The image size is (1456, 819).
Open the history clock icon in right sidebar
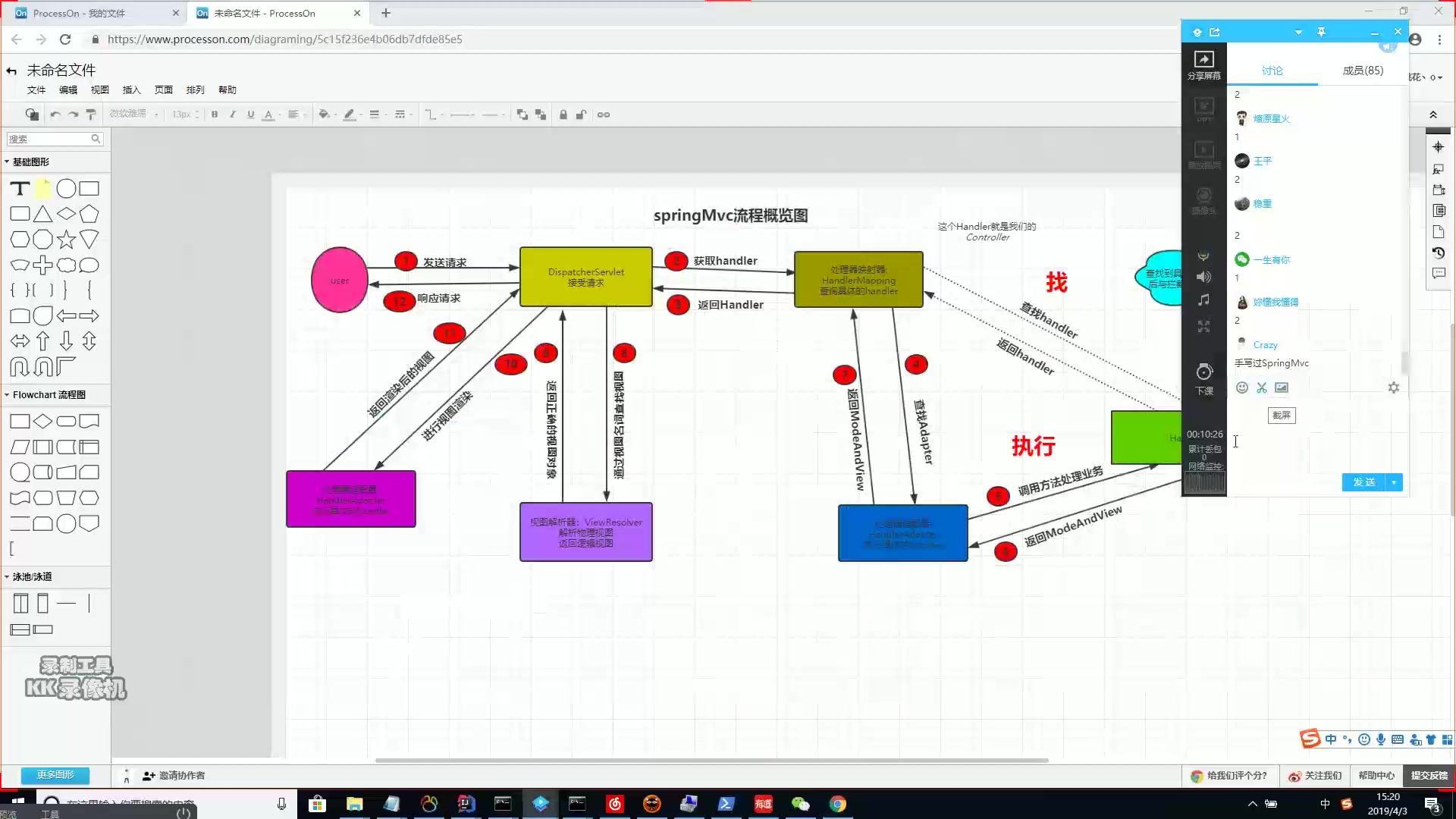1439,253
